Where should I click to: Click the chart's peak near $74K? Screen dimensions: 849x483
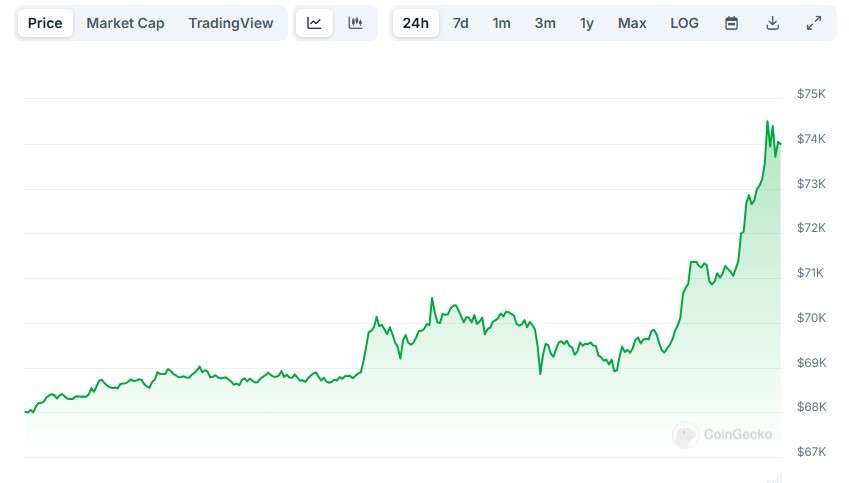(x=767, y=122)
